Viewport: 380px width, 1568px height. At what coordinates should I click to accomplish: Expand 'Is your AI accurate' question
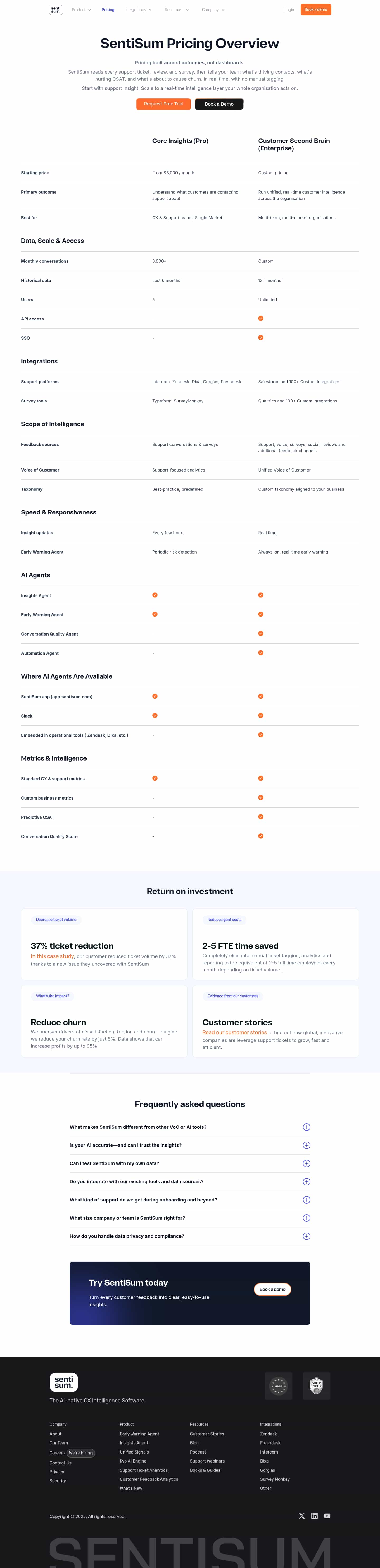coord(189,1145)
